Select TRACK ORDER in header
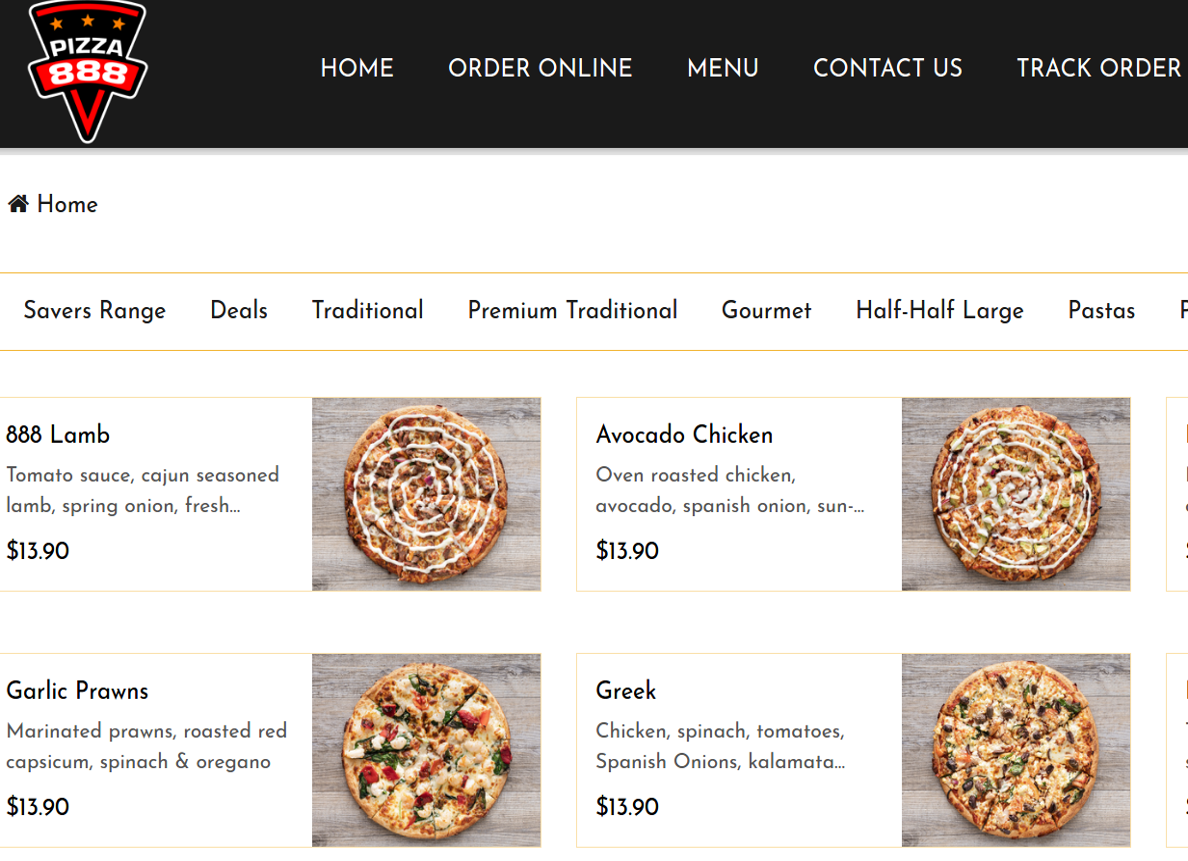 pos(1099,68)
